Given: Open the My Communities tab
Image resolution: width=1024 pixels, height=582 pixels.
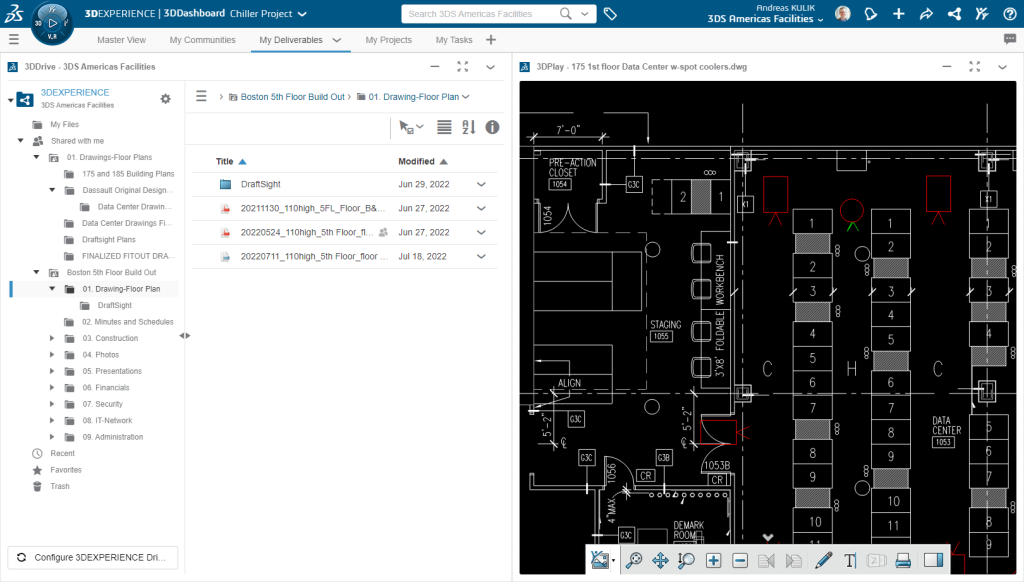Looking at the screenshot, I should [x=202, y=40].
